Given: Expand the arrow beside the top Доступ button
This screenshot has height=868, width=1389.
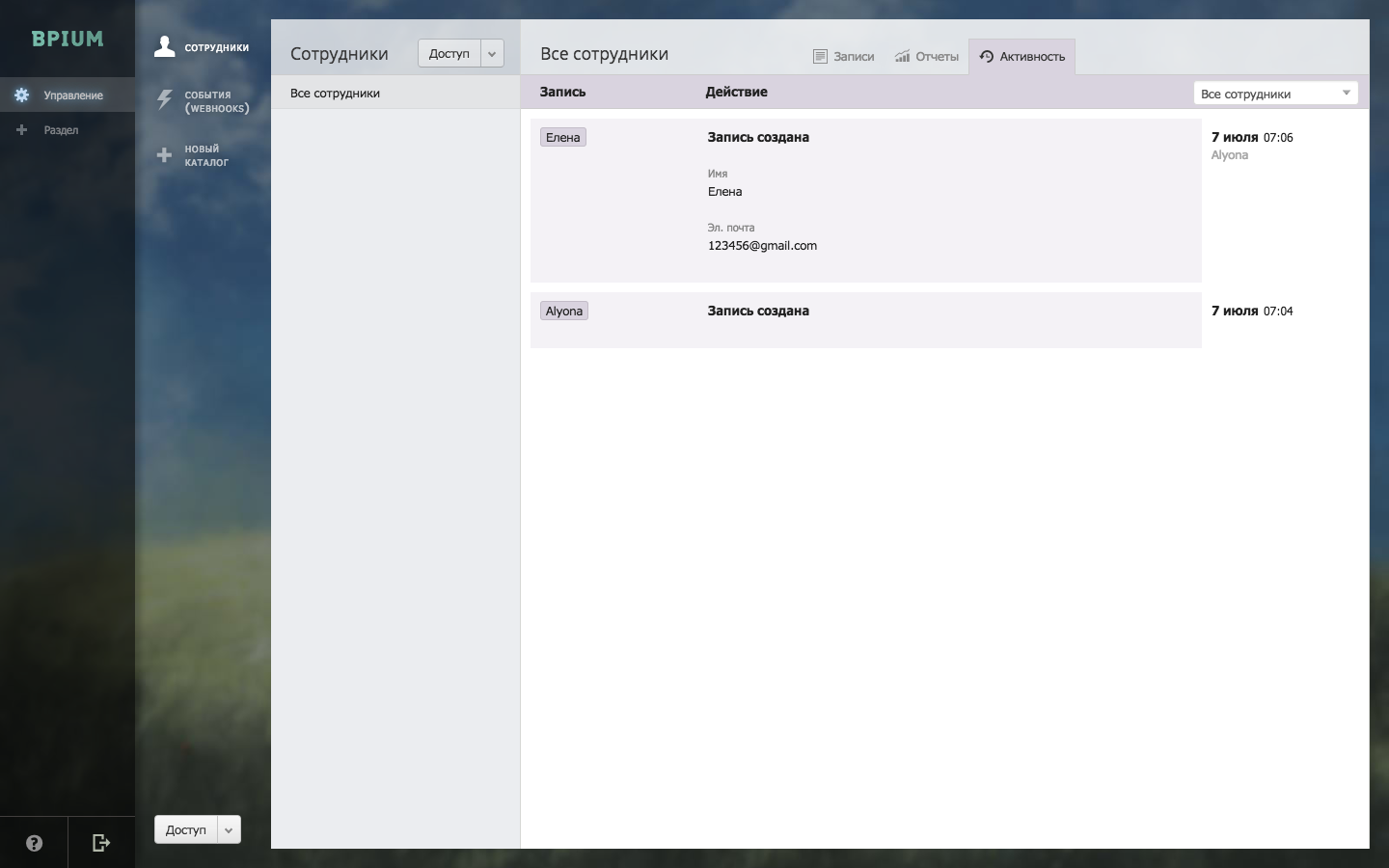Looking at the screenshot, I should coord(492,54).
